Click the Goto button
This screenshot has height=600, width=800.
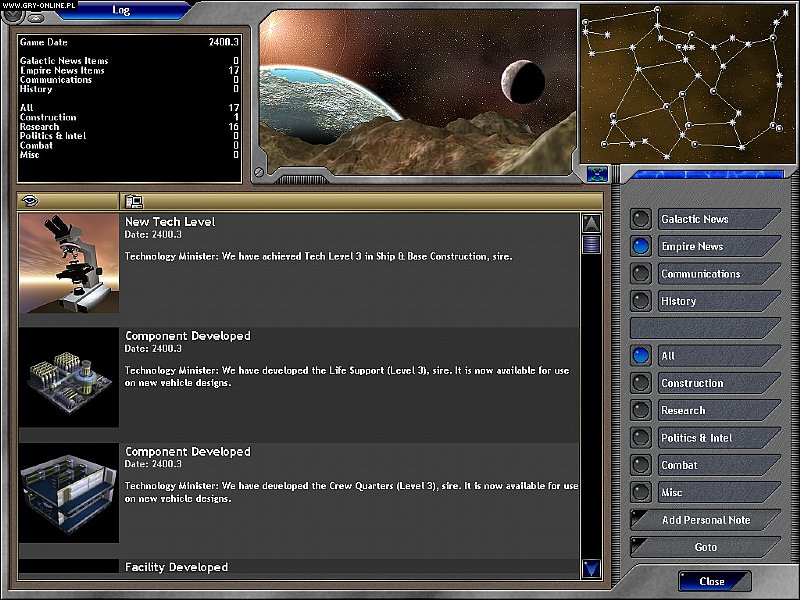706,547
